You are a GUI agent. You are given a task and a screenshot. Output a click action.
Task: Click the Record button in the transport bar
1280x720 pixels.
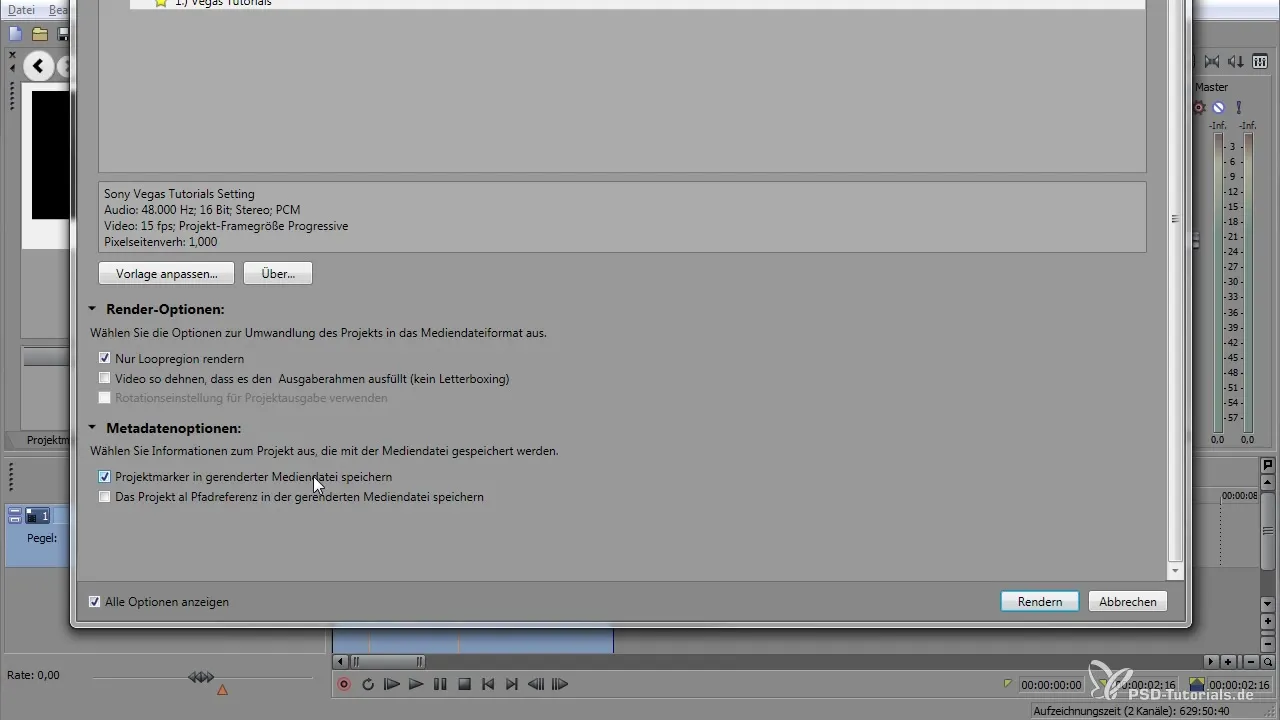click(344, 684)
